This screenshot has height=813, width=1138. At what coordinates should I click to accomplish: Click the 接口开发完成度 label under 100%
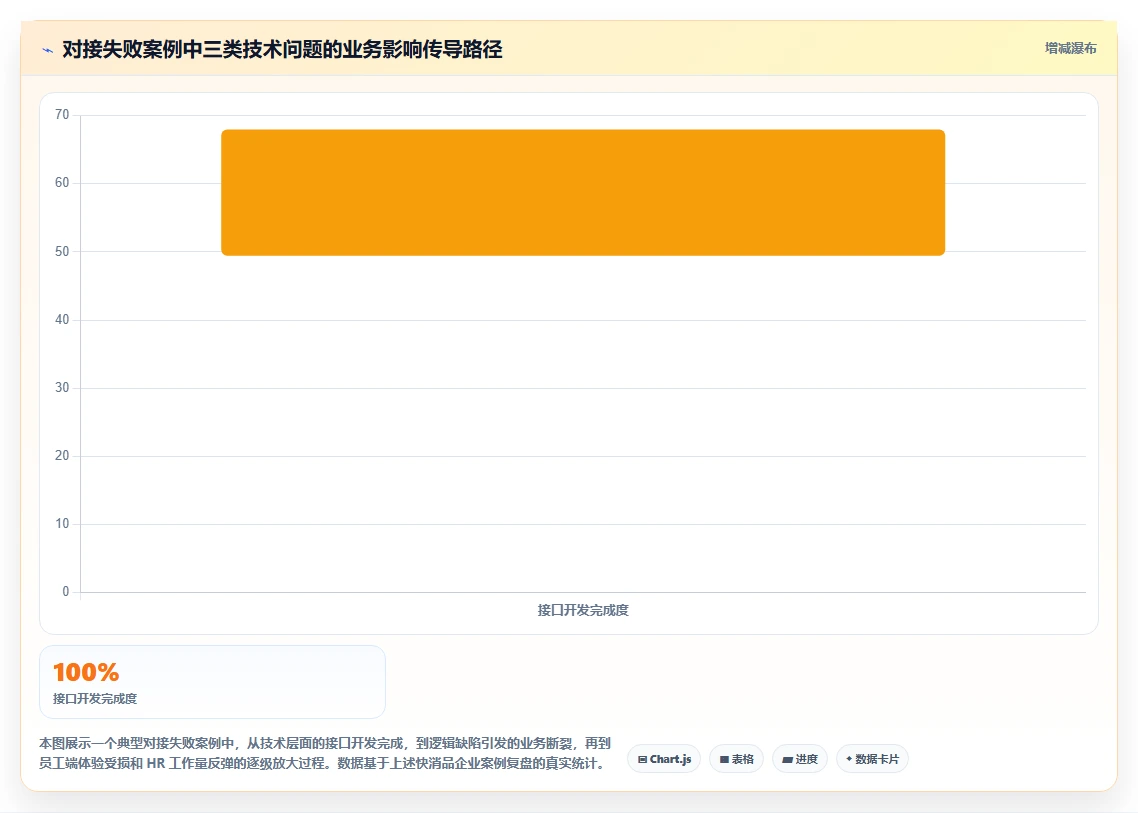click(95, 699)
